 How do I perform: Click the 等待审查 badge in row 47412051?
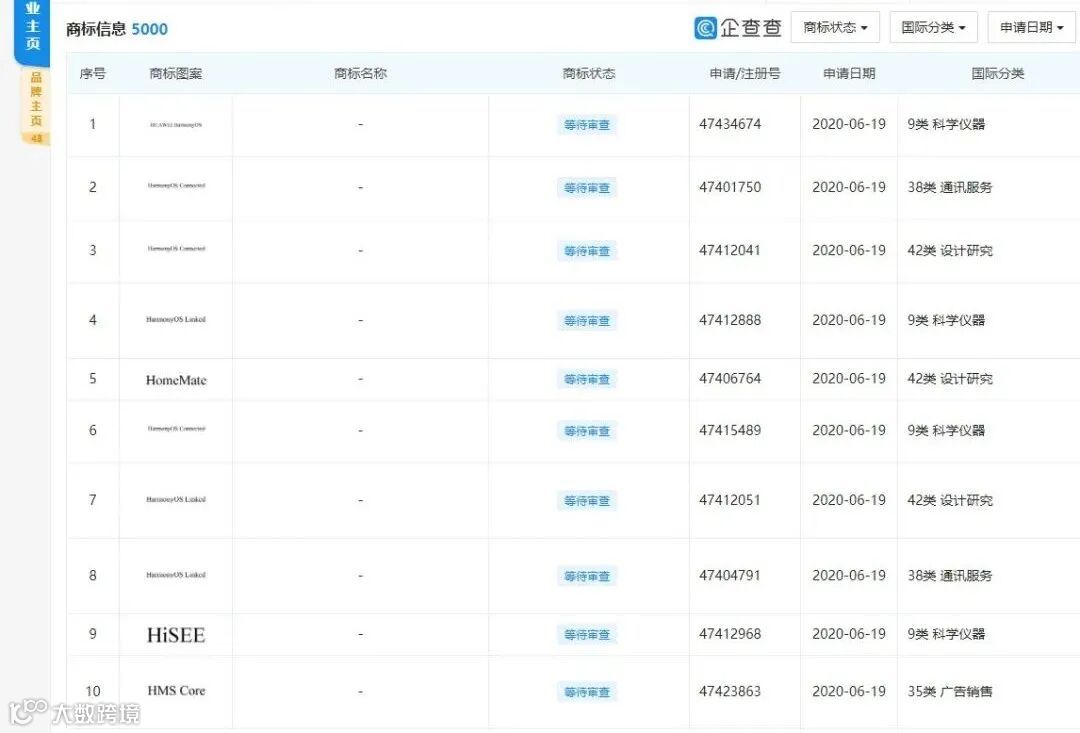pyautogui.click(x=587, y=501)
